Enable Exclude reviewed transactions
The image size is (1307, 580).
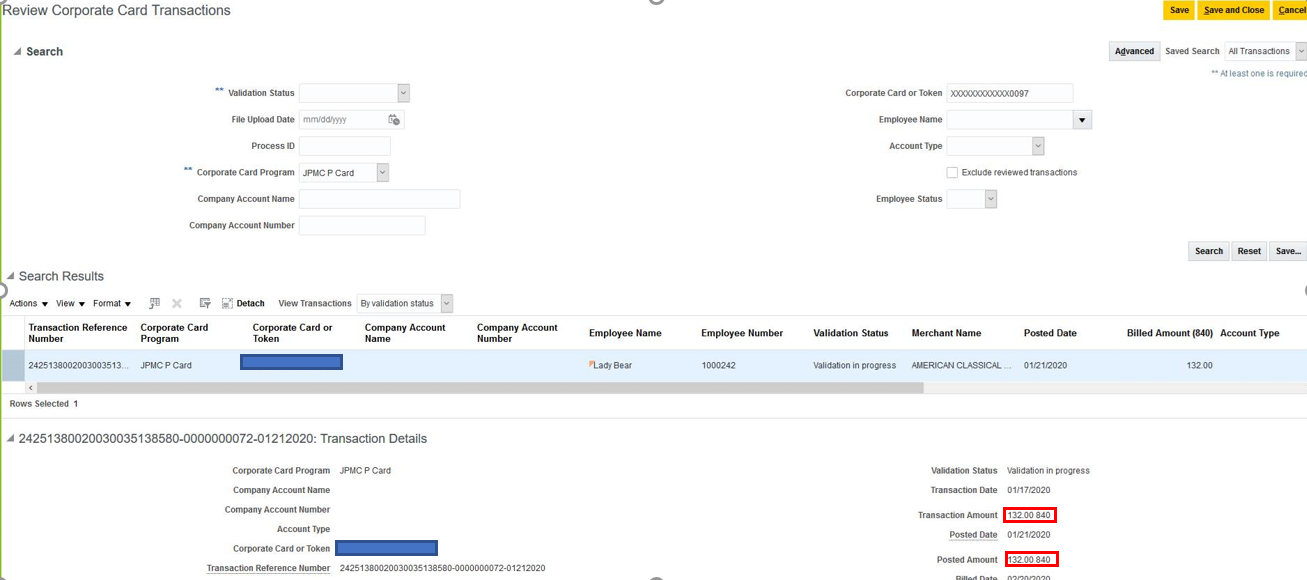952,172
